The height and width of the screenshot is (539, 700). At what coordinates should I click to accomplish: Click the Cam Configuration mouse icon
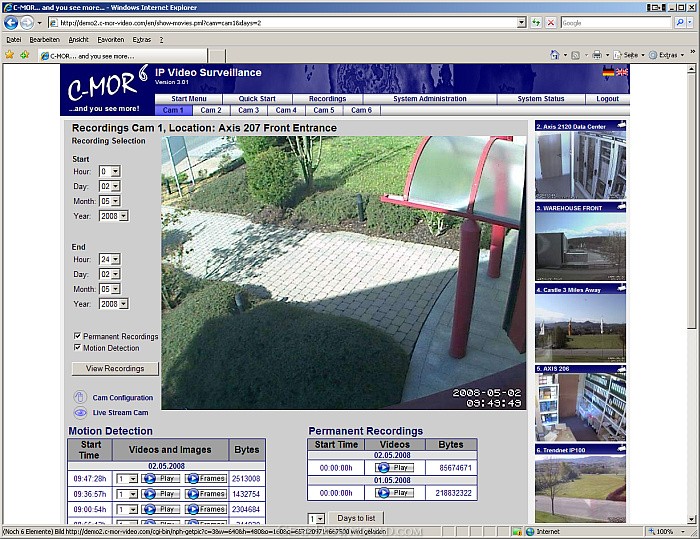pyautogui.click(x=80, y=397)
